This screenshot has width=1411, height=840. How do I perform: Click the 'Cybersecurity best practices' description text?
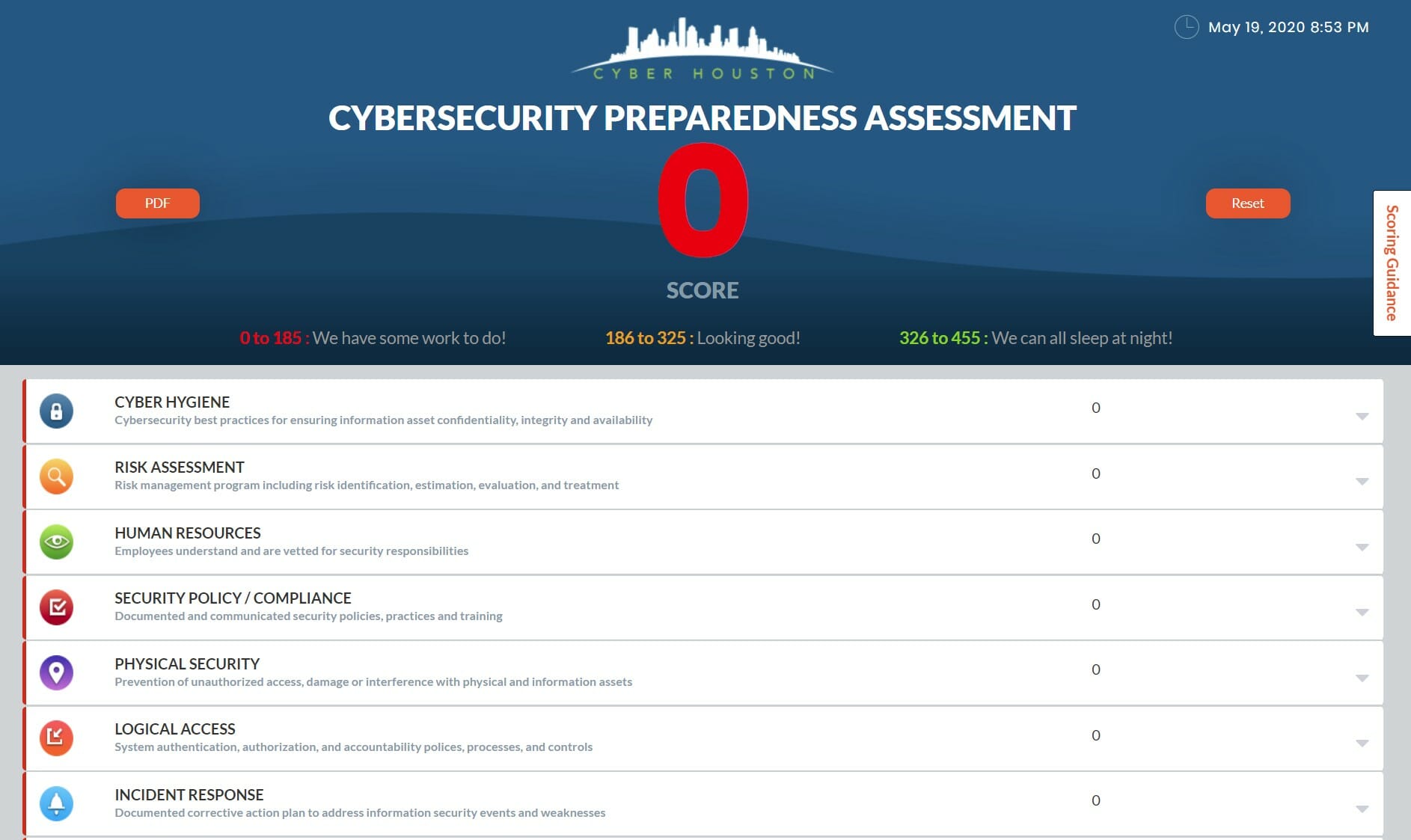click(x=383, y=420)
